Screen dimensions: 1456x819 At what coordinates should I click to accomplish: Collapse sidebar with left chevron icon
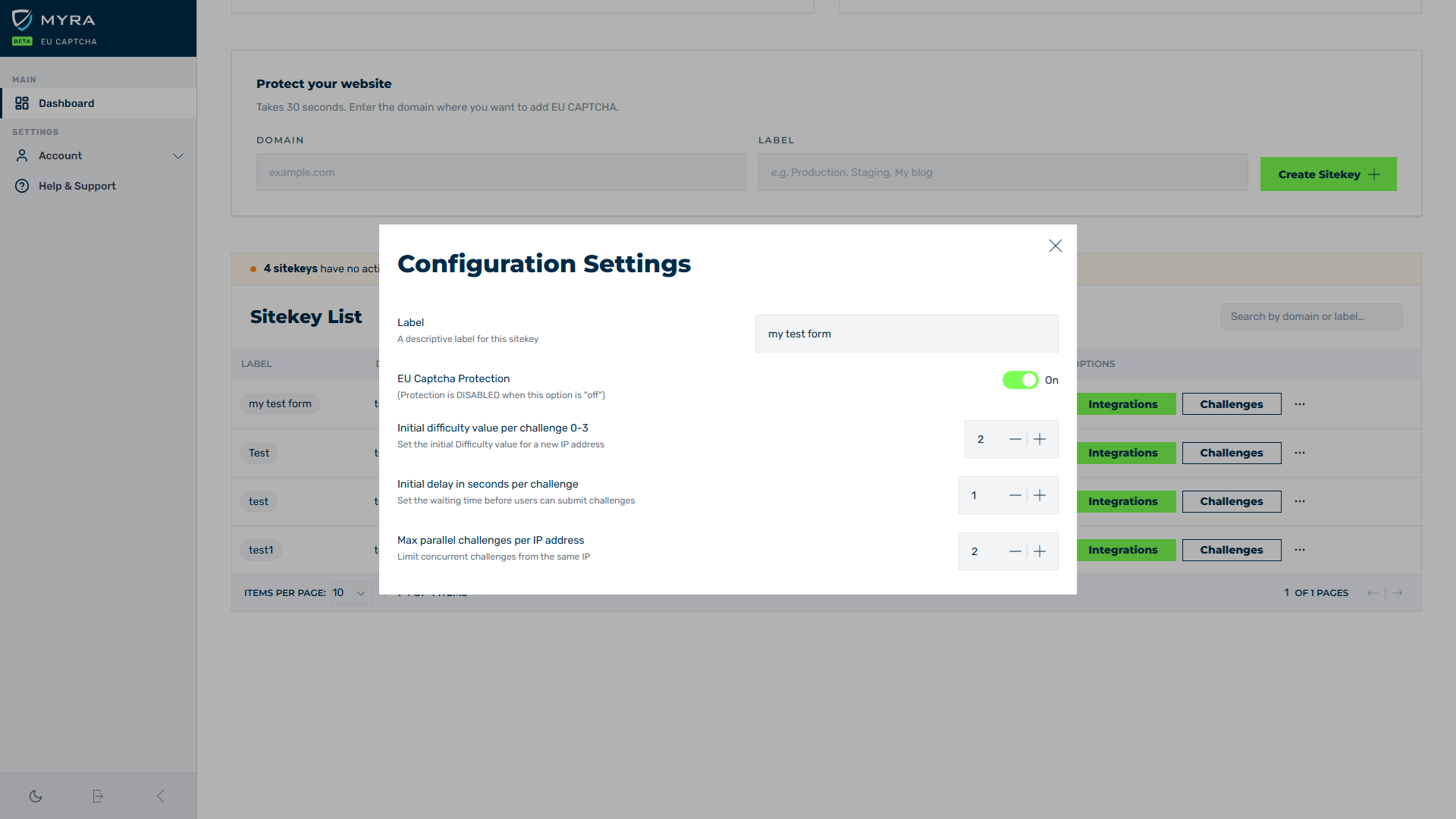[160, 796]
